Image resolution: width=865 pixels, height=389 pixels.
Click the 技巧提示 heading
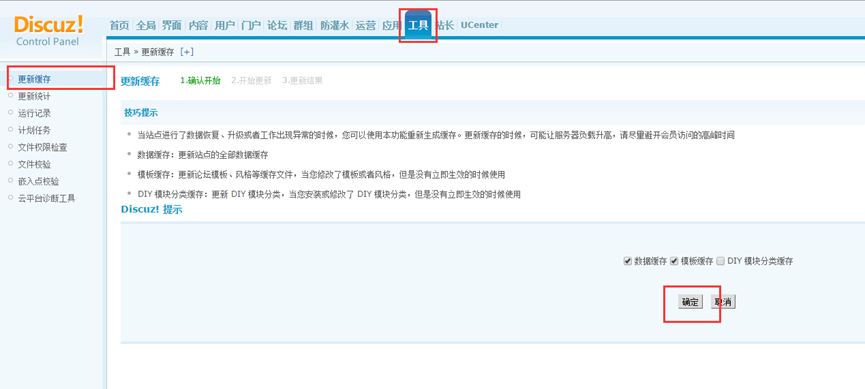point(141,113)
